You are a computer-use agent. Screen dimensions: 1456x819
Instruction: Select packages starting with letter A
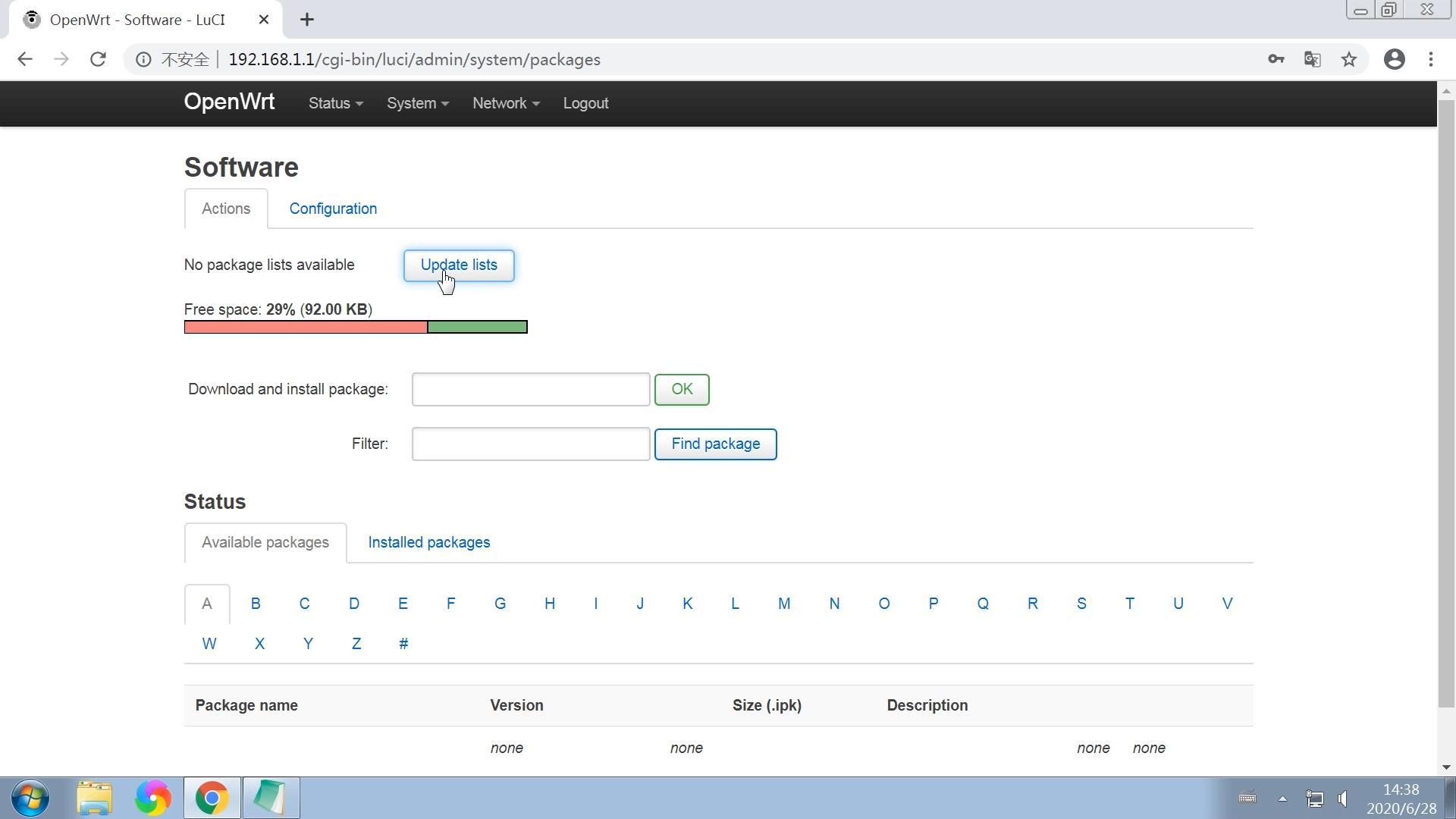click(x=207, y=604)
